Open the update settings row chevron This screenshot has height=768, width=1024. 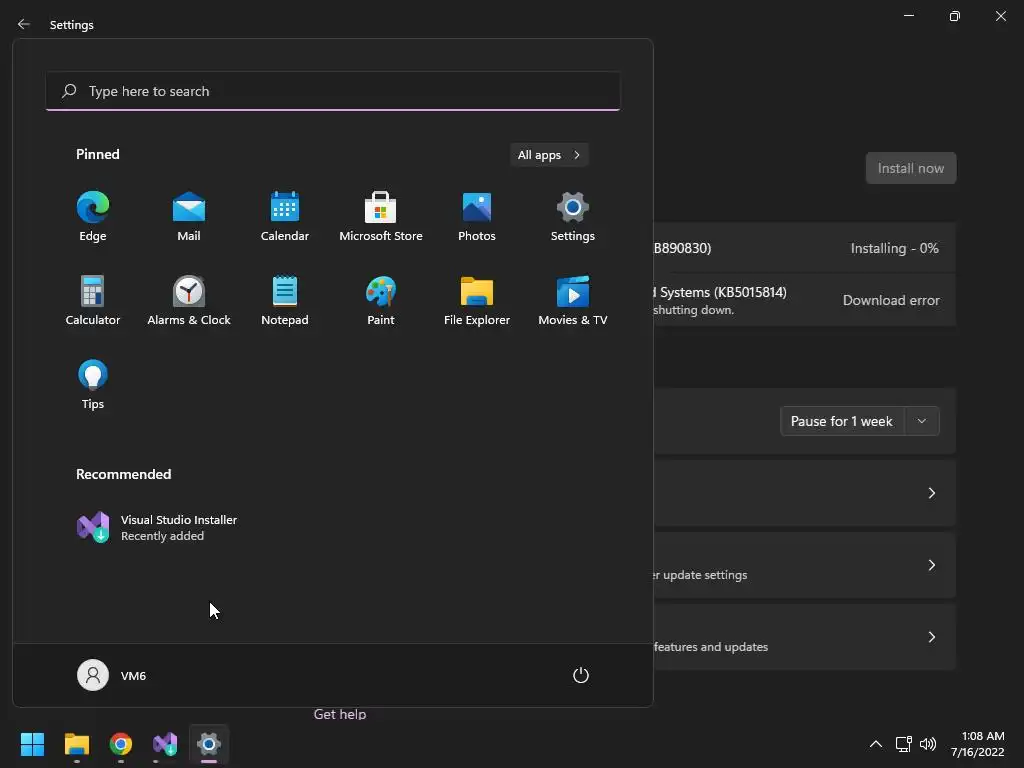tap(931, 565)
